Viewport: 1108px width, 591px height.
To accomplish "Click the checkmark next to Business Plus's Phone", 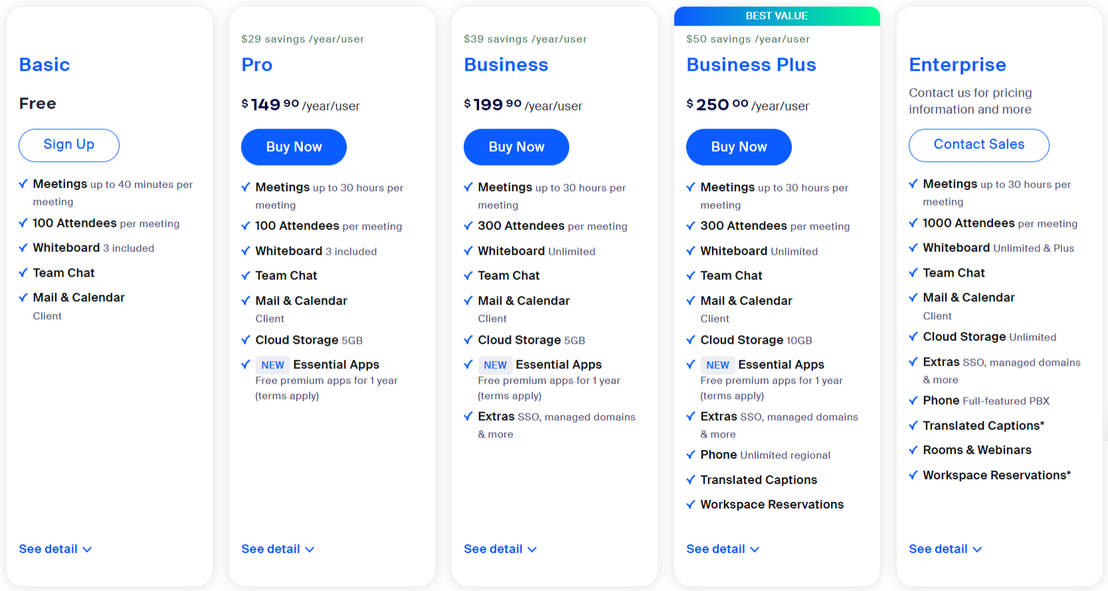I will pyautogui.click(x=690, y=455).
